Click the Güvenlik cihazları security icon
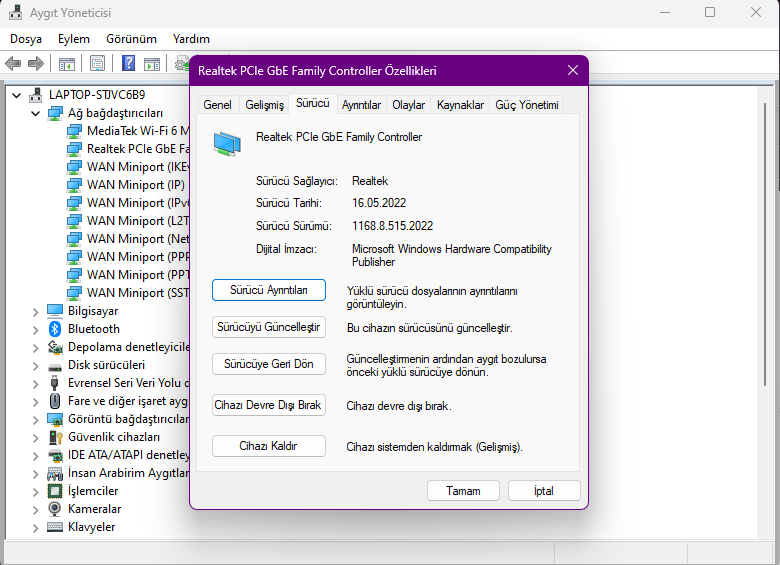This screenshot has height=565, width=780. [55, 437]
